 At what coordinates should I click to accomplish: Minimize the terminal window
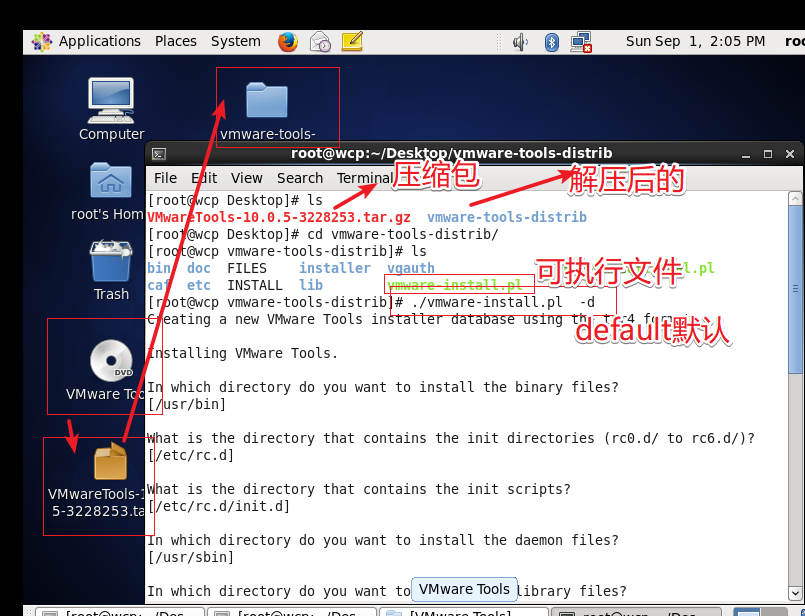click(746, 154)
